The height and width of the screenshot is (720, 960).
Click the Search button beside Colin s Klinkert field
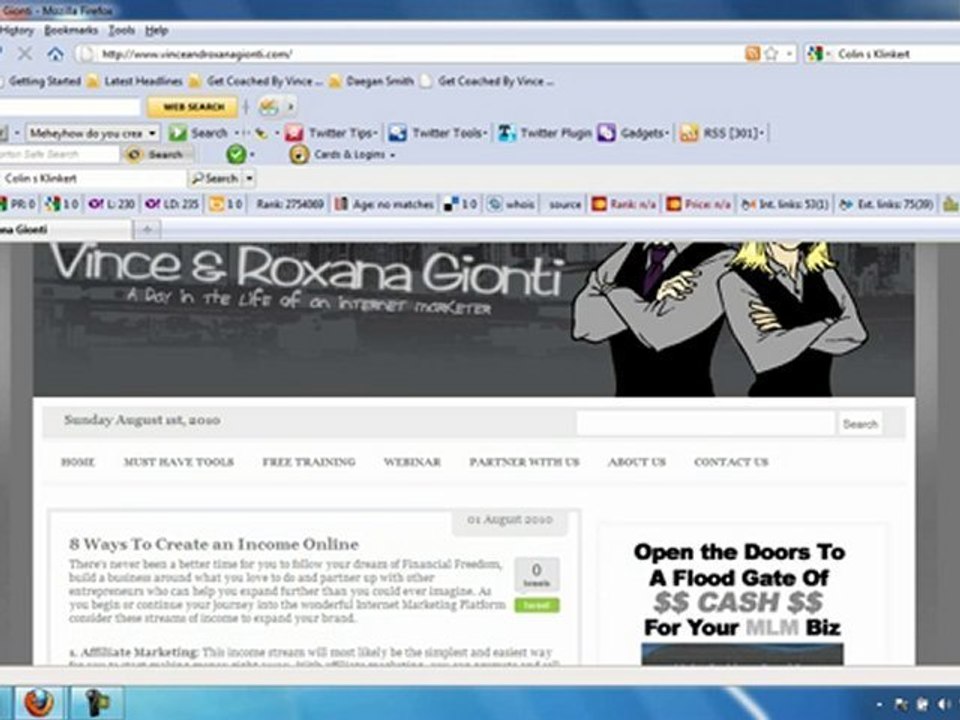coord(215,179)
